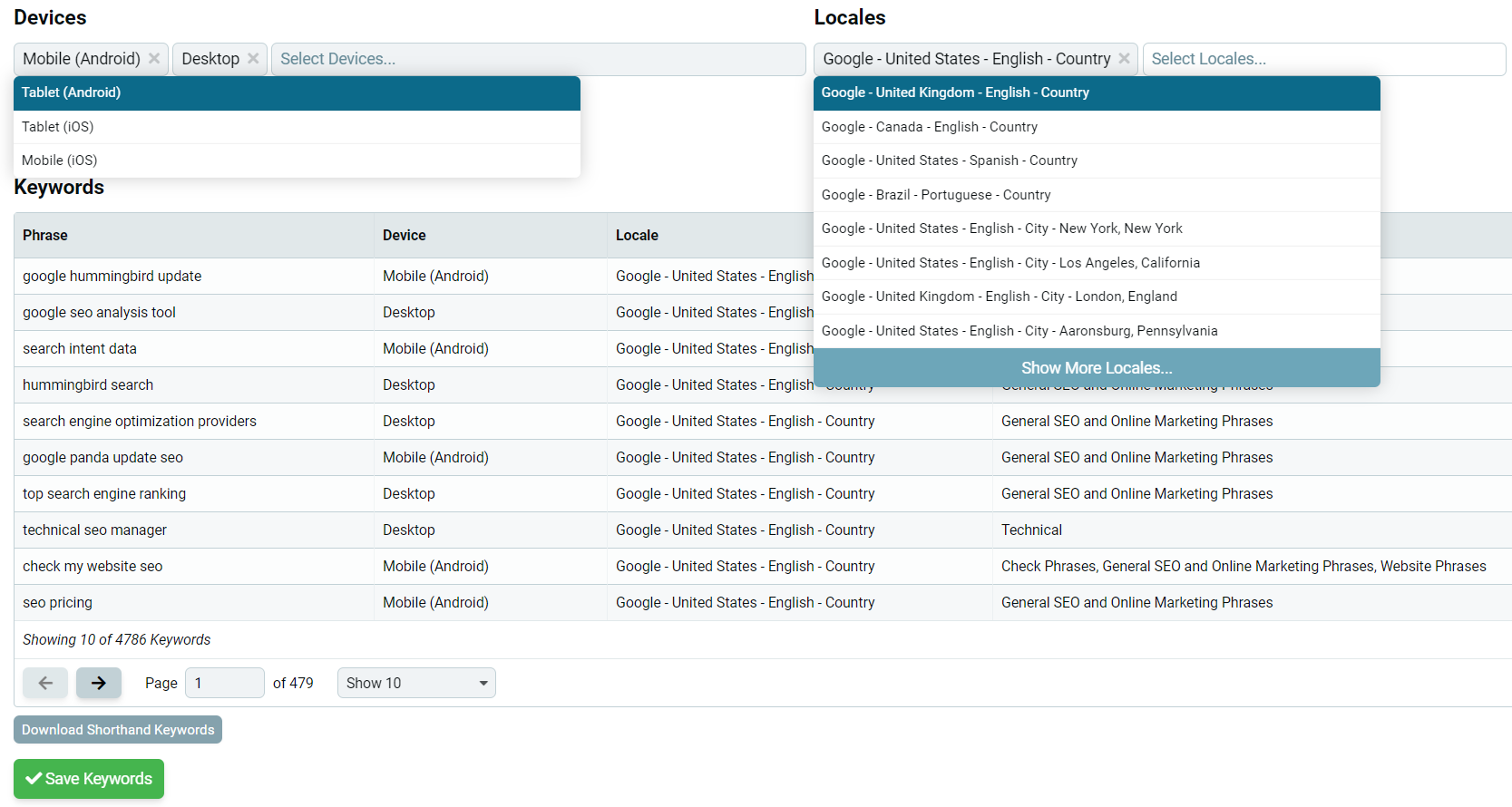Screen dimensions: 1512x807
Task: Click Download Shorthand Keywords button
Action: coord(118,730)
